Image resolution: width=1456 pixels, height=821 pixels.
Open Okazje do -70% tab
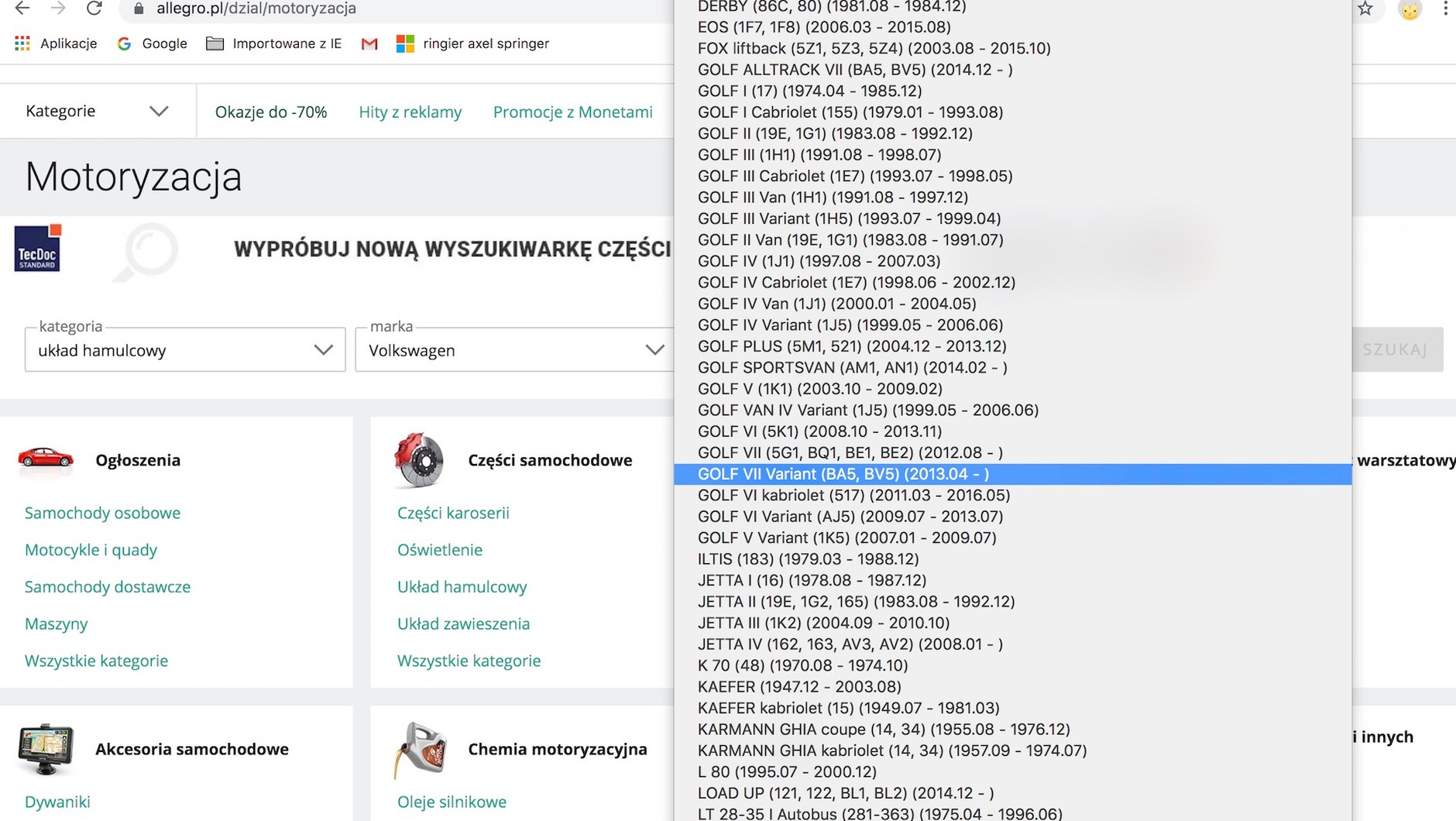coord(271,112)
